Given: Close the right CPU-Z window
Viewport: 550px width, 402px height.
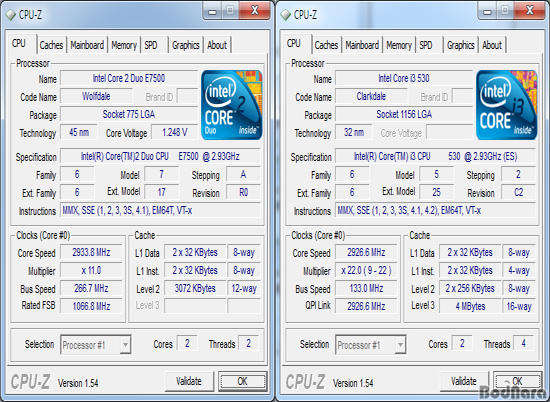Looking at the screenshot, I should 530,11.
